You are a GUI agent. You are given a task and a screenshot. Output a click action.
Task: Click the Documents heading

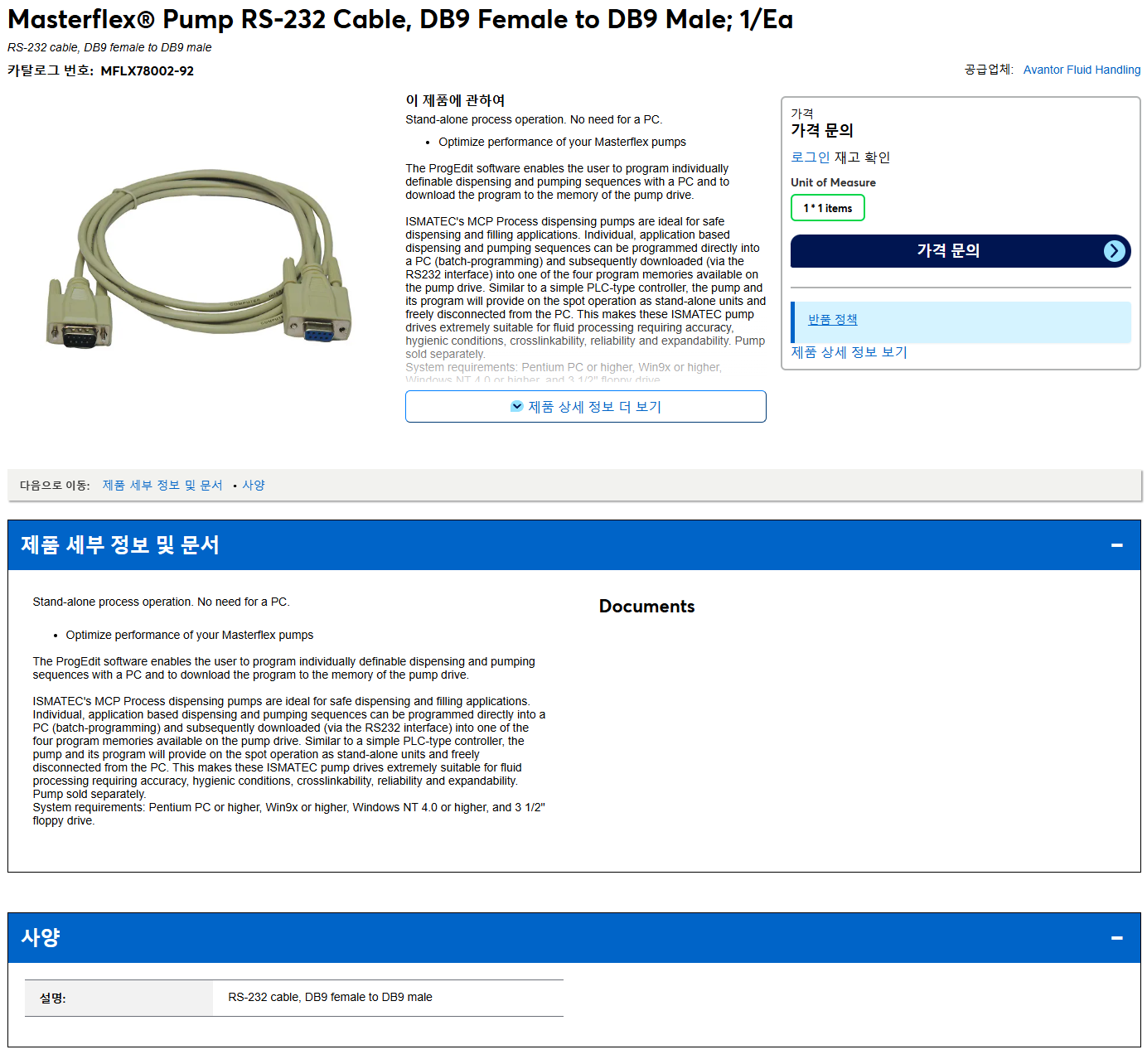point(647,607)
